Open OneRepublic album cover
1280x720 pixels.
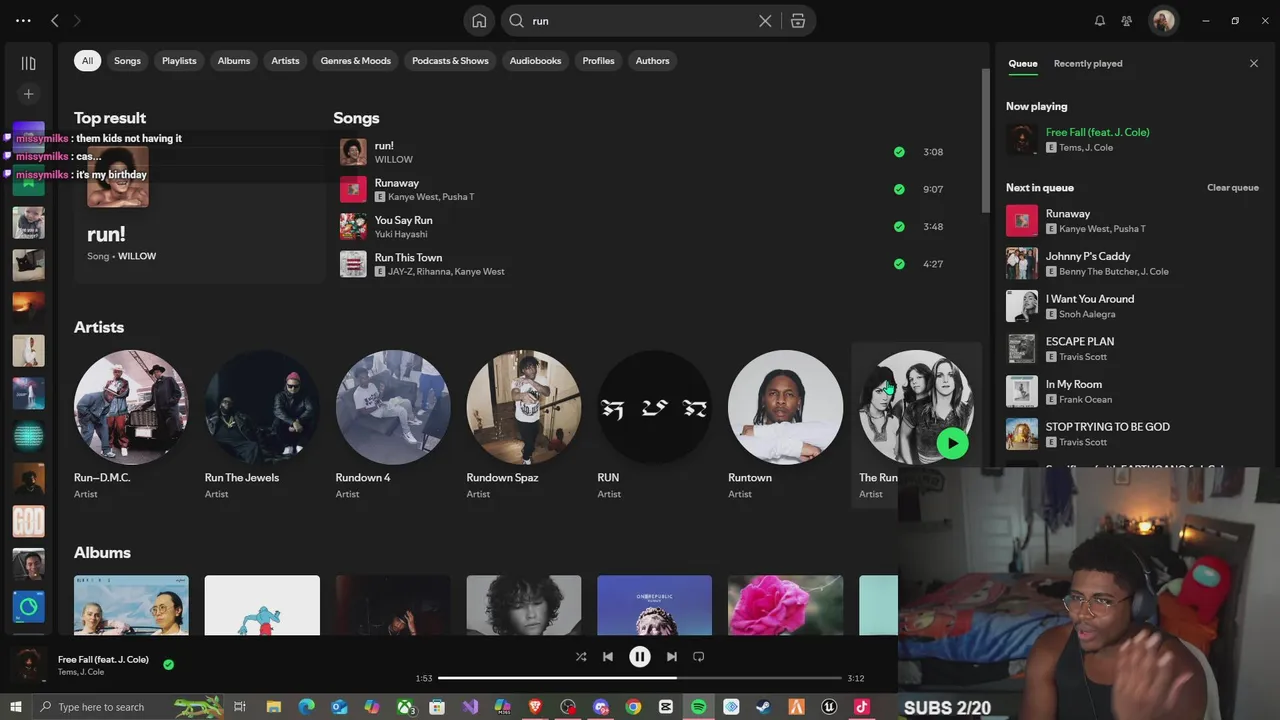(655, 605)
